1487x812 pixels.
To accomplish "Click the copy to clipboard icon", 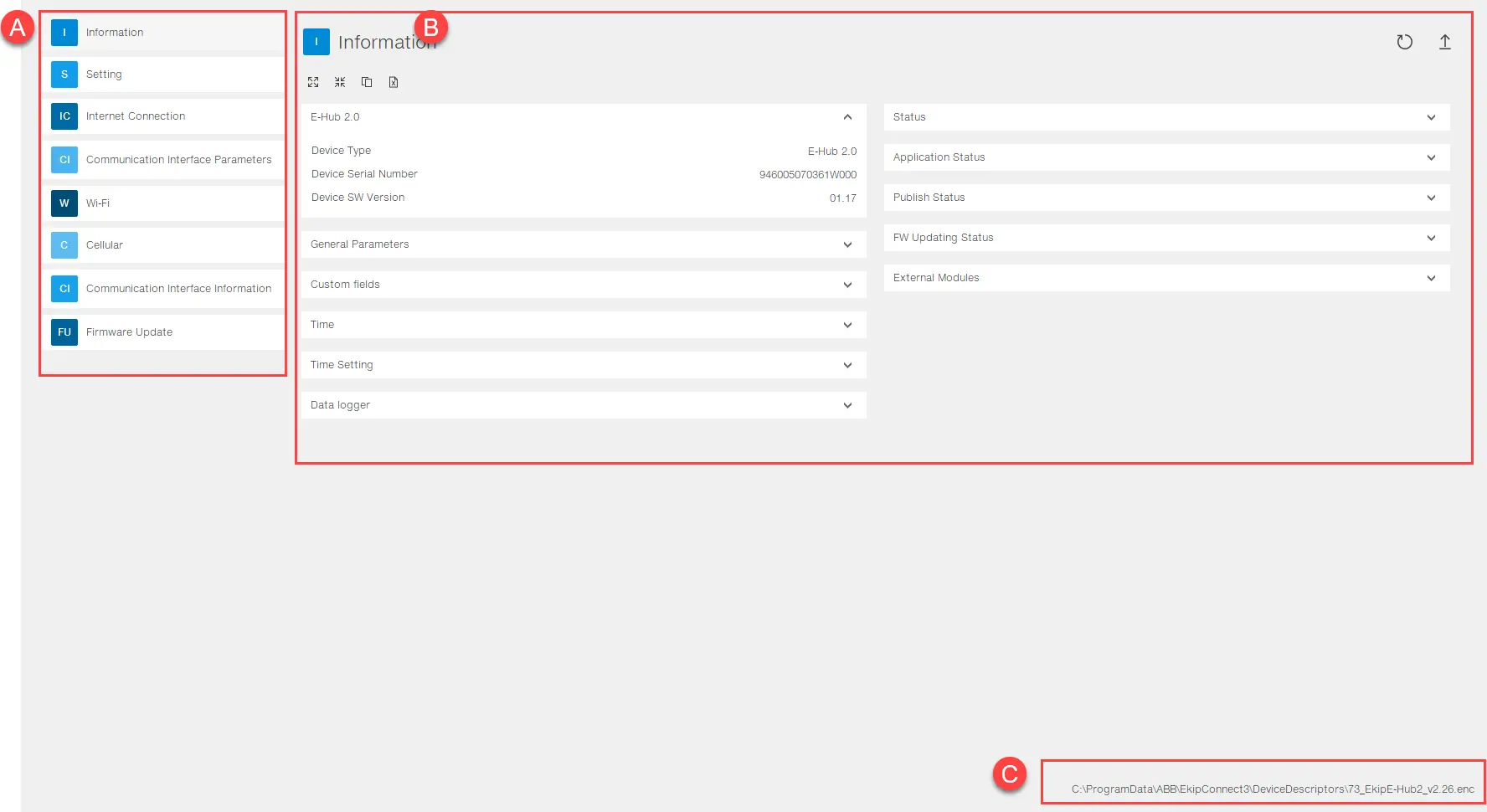I will click(367, 82).
